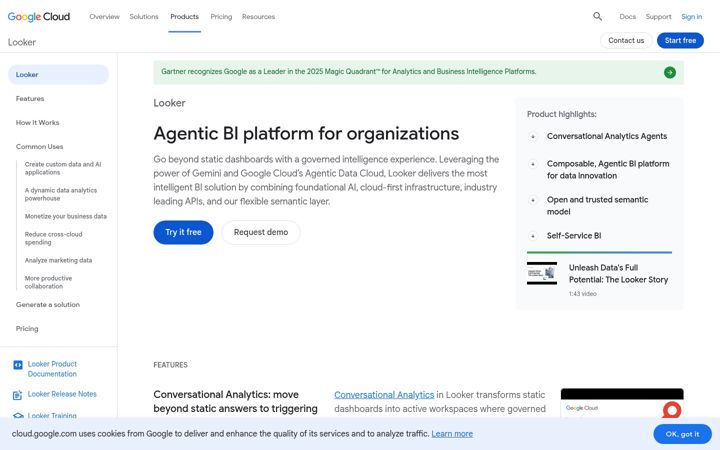Jump to Features sidebar section
720x450 pixels.
pyautogui.click(x=30, y=99)
